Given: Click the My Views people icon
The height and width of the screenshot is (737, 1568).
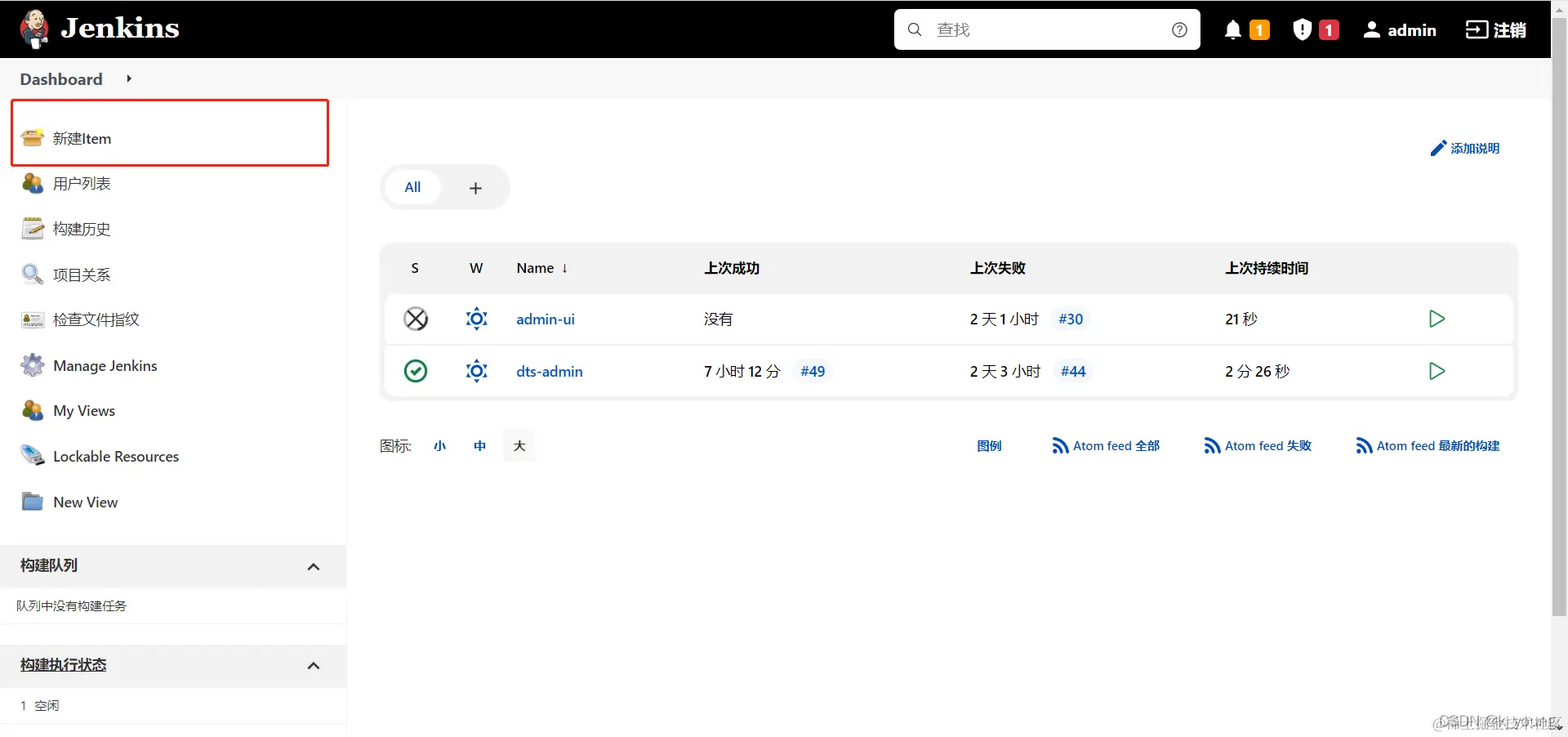Looking at the screenshot, I should tap(33, 411).
